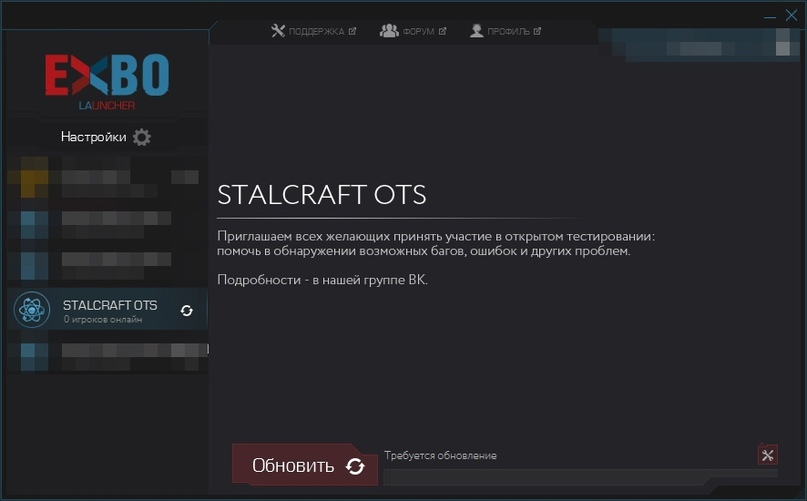
Task: Click the STALCRAFT OTS heading
Action: pos(322,195)
